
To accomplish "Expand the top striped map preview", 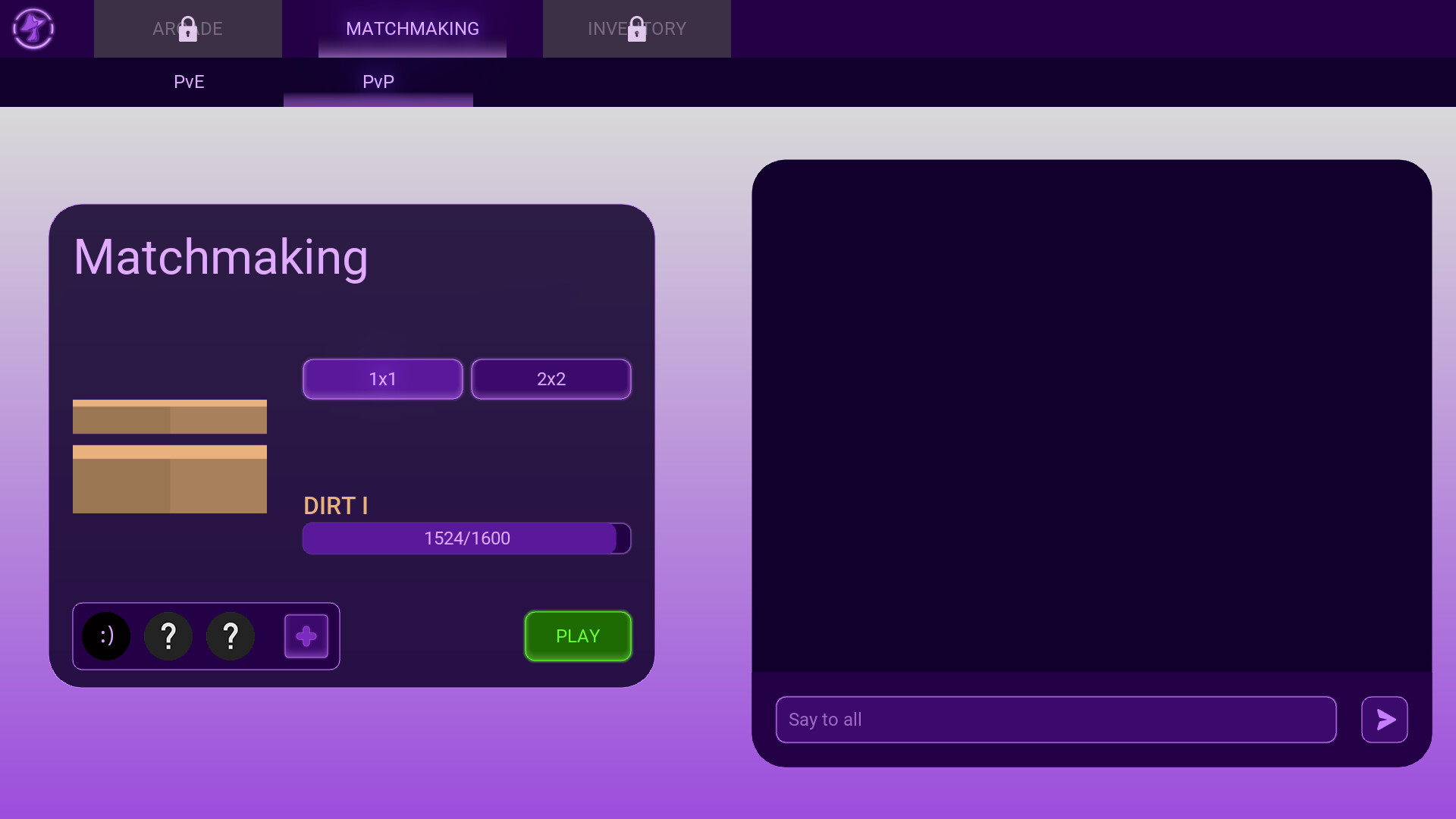I will 169,416.
